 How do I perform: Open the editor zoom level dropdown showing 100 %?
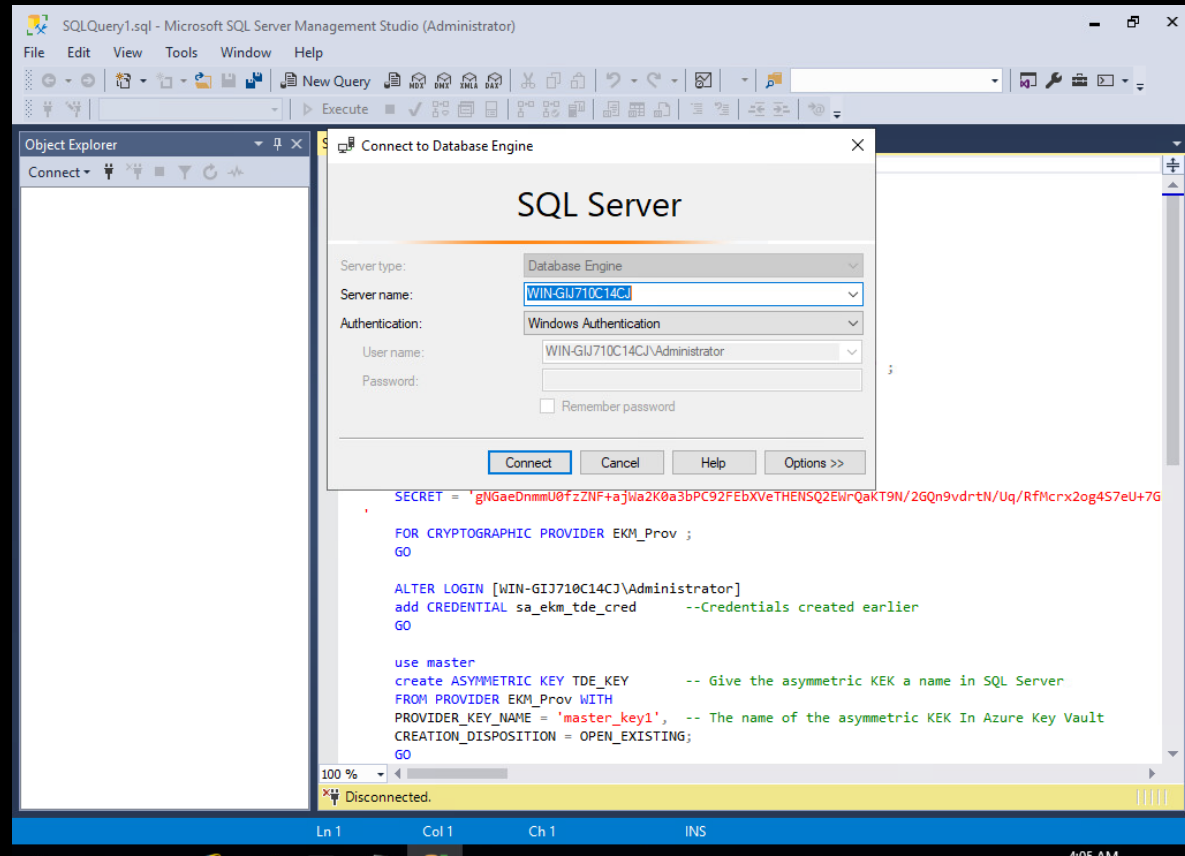380,774
